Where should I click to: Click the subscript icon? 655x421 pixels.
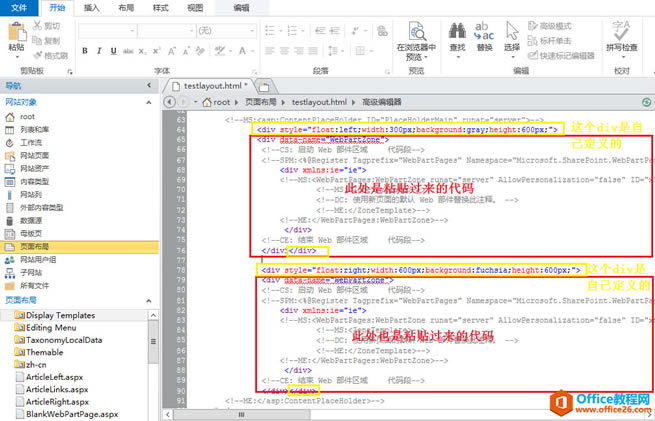click(143, 51)
